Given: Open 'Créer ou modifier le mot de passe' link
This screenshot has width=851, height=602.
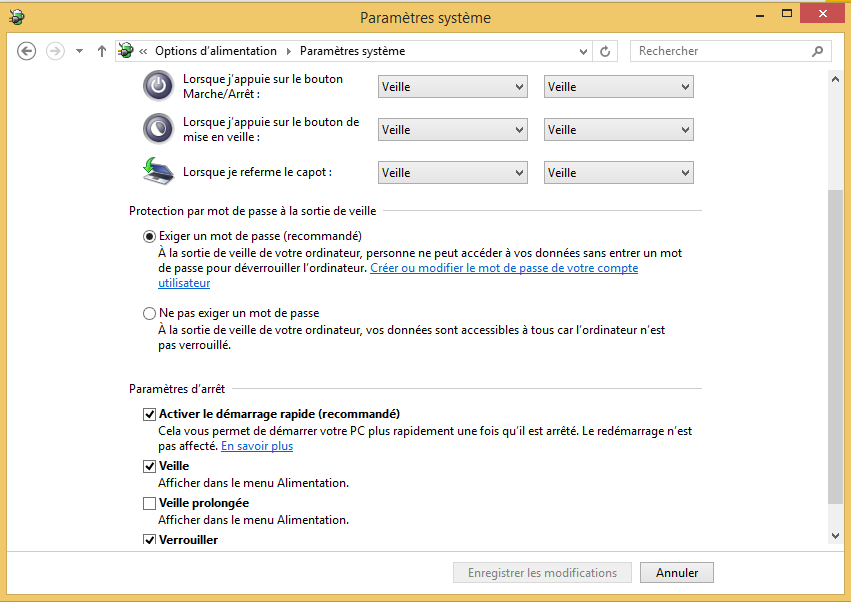Looking at the screenshot, I should [x=503, y=268].
